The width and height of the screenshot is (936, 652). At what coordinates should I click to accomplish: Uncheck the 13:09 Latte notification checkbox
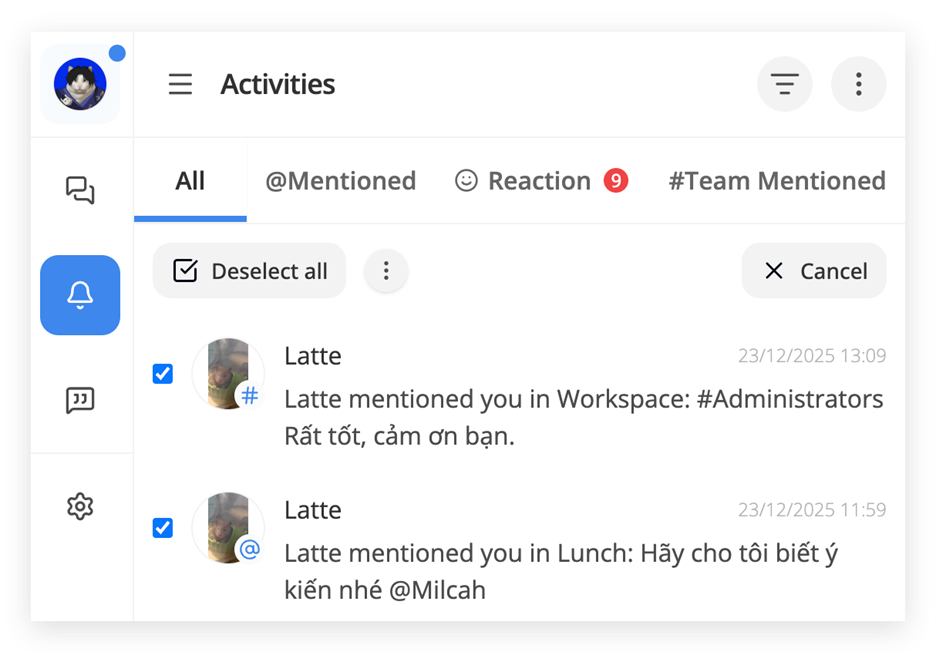[x=163, y=374]
